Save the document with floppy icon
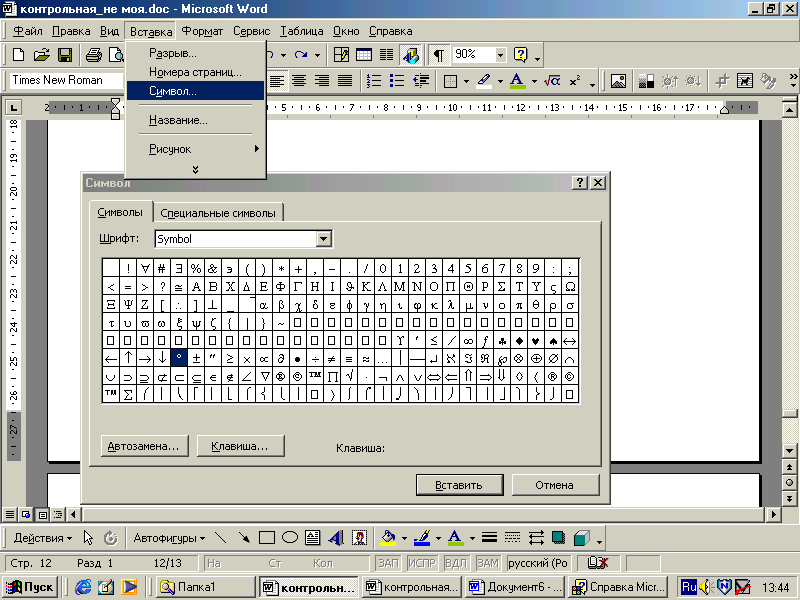 click(x=65, y=55)
